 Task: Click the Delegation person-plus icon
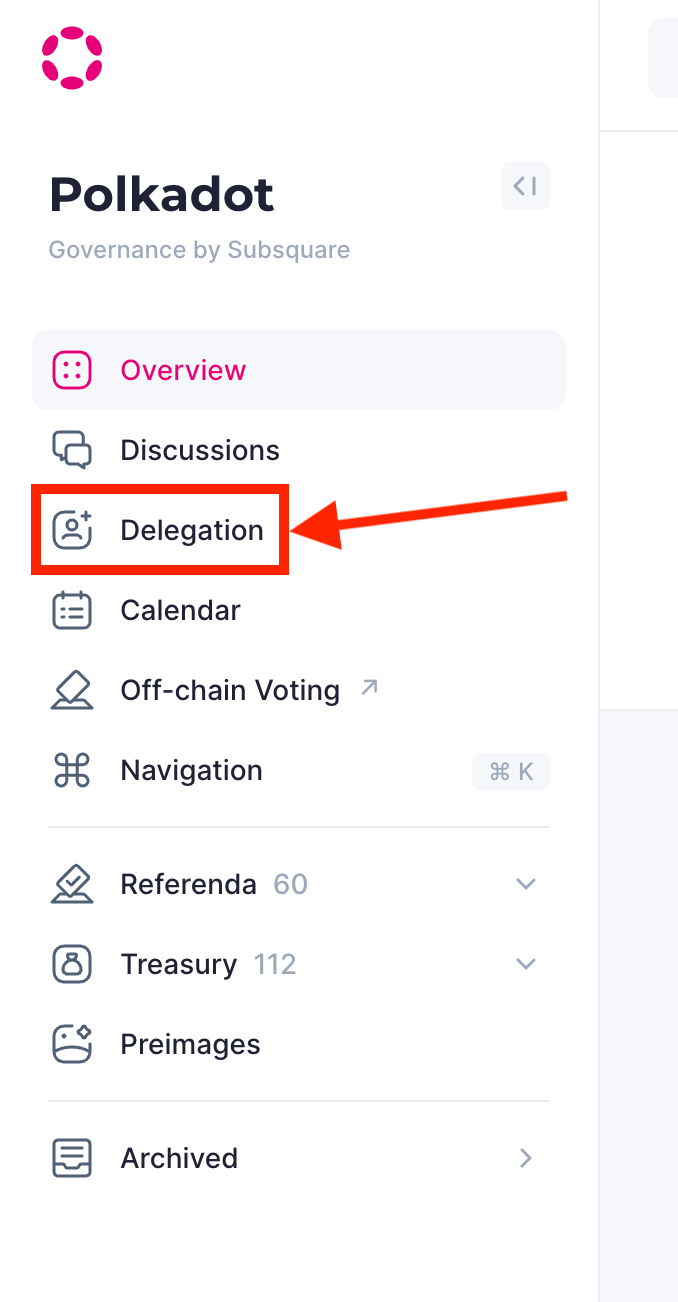pos(72,530)
